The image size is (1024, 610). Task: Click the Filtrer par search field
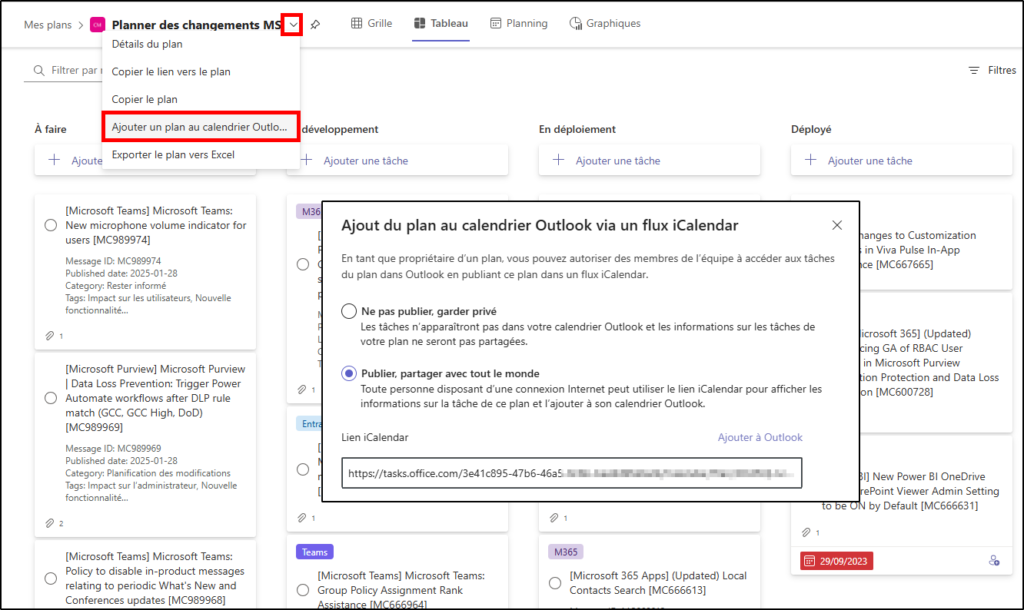65,71
